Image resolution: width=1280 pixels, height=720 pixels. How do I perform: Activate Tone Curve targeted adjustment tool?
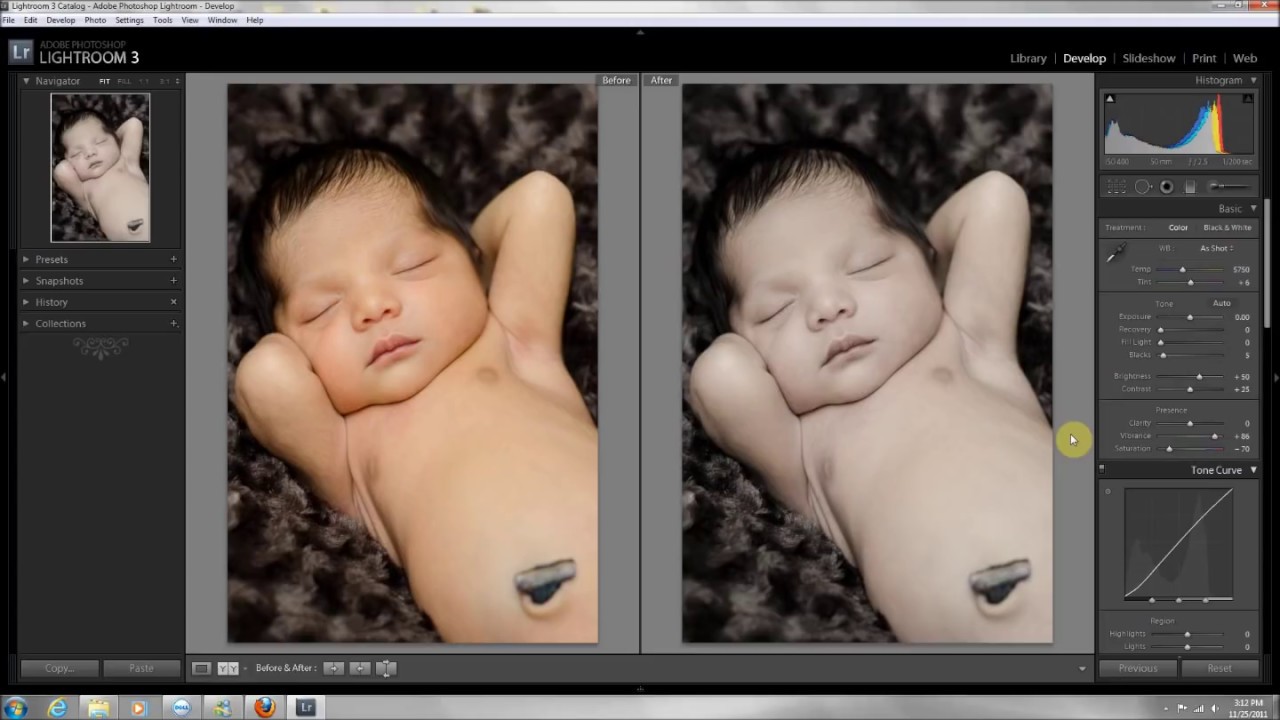coord(1107,491)
